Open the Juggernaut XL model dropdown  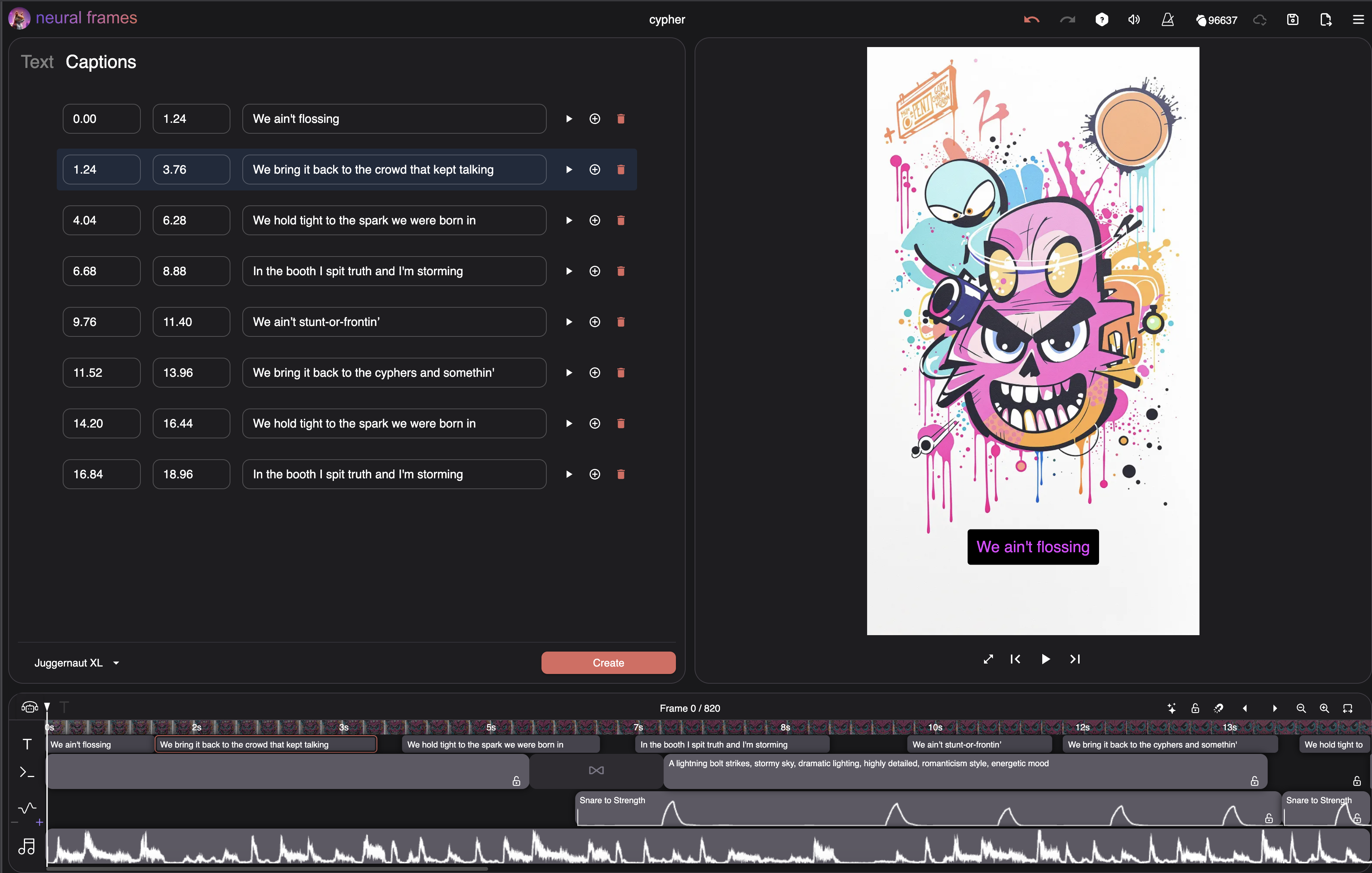click(76, 662)
